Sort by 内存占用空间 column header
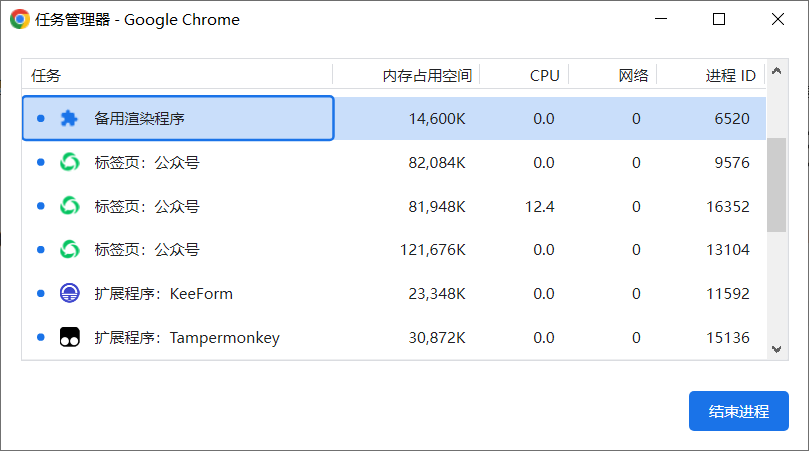 point(426,75)
